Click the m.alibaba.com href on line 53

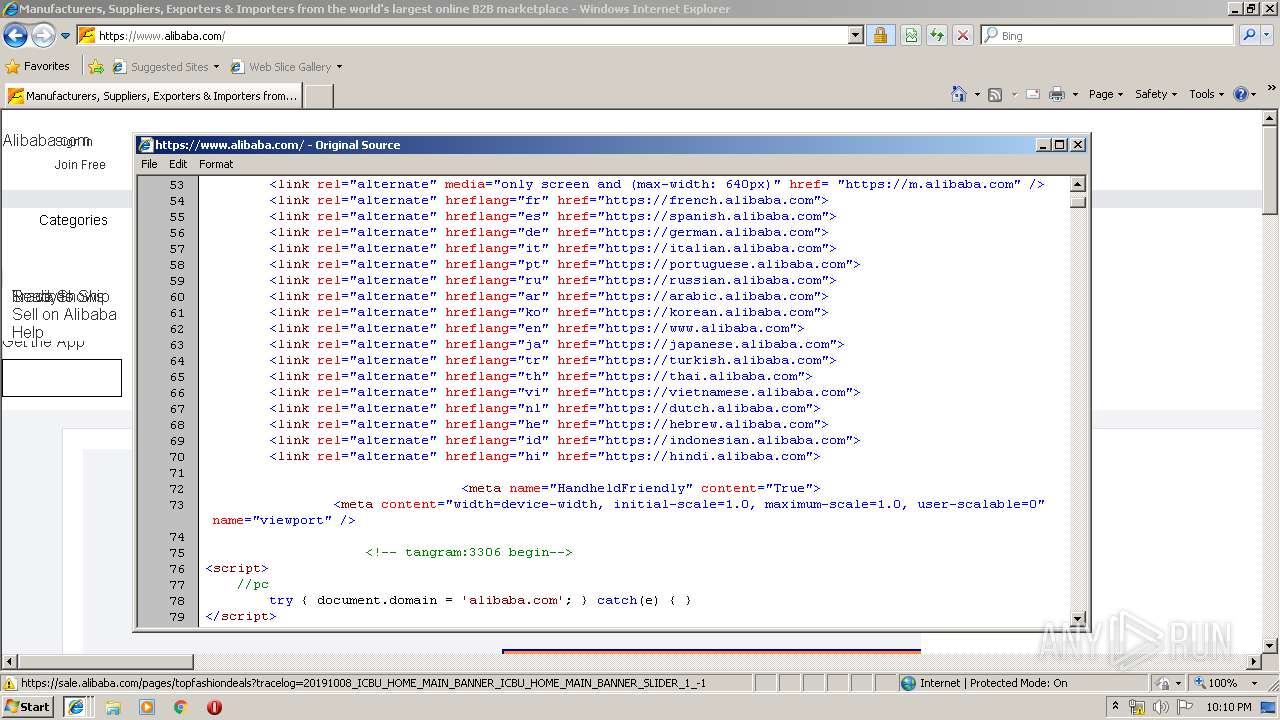coord(929,184)
